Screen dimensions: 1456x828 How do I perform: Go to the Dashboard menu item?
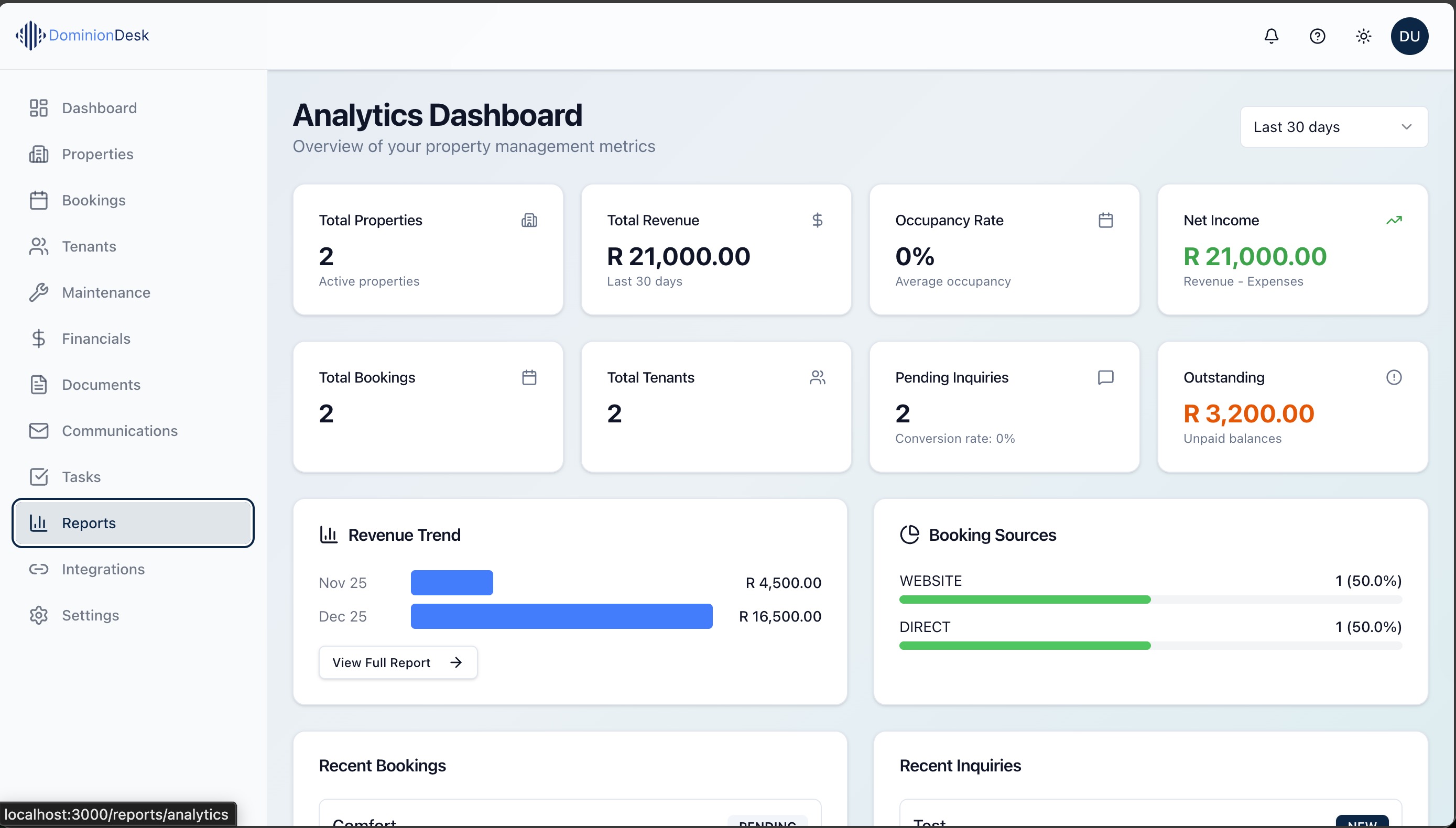99,107
